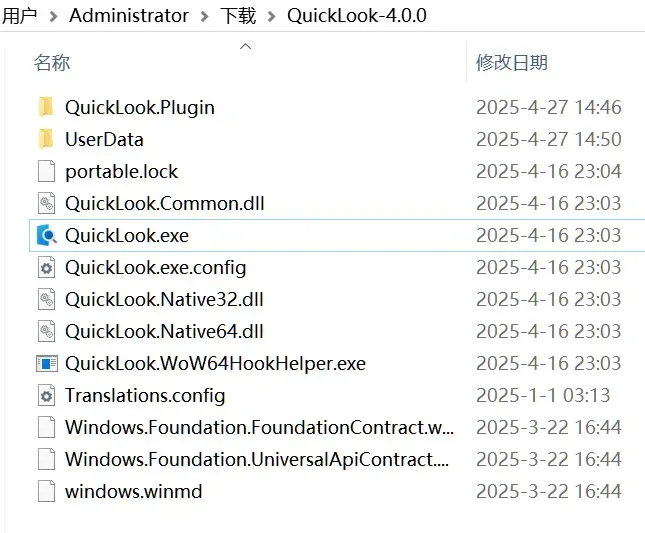
Task: Click the QuickLook.Plugin folder icon
Action: coord(46,107)
